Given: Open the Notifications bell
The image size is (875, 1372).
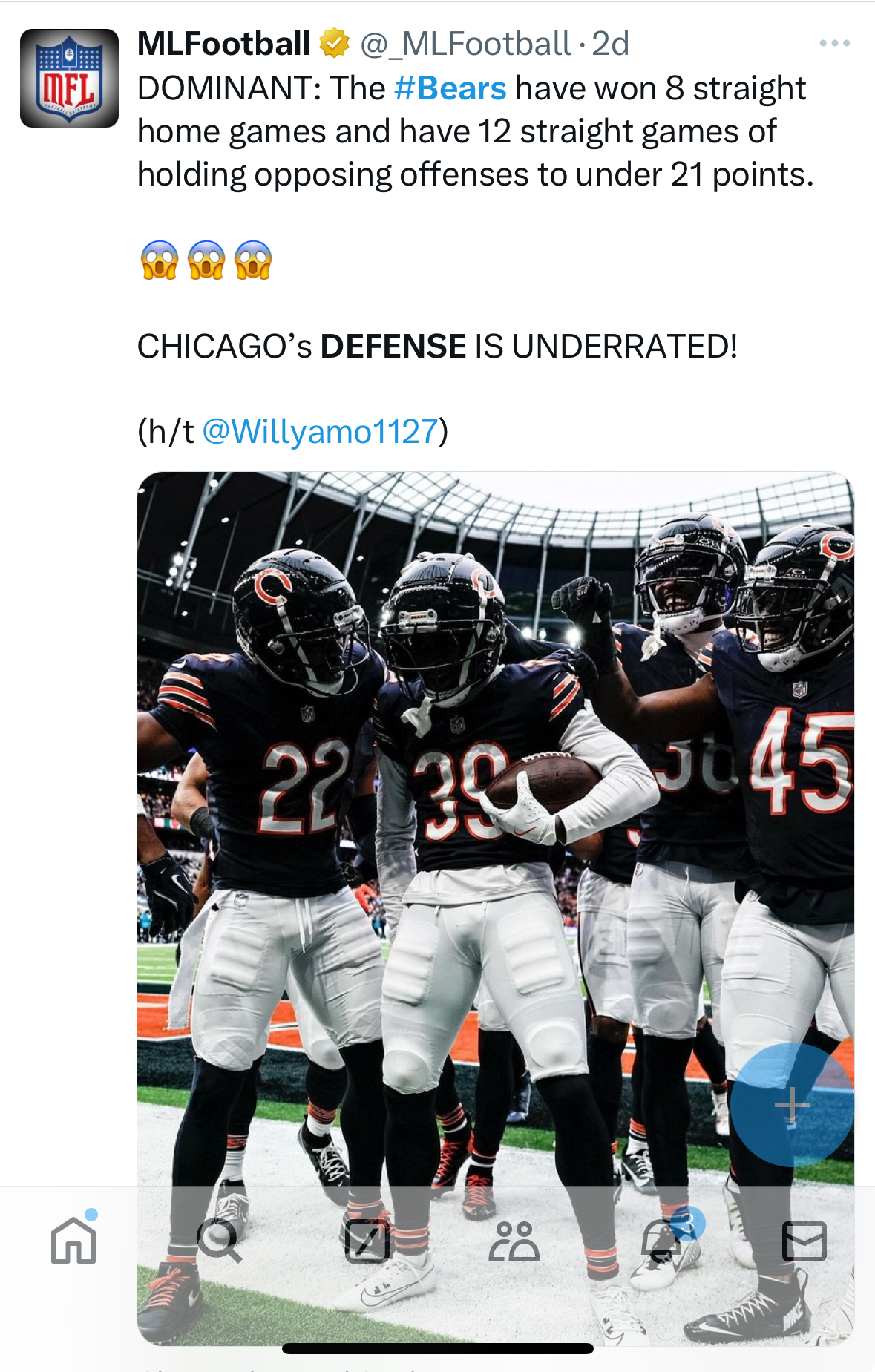Looking at the screenshot, I should 661,1241.
